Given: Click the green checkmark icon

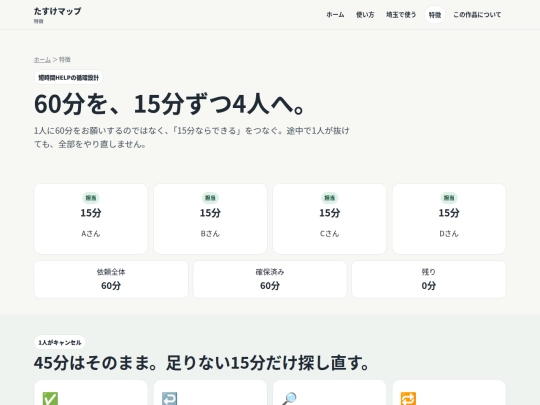Looking at the screenshot, I should pos(50,398).
